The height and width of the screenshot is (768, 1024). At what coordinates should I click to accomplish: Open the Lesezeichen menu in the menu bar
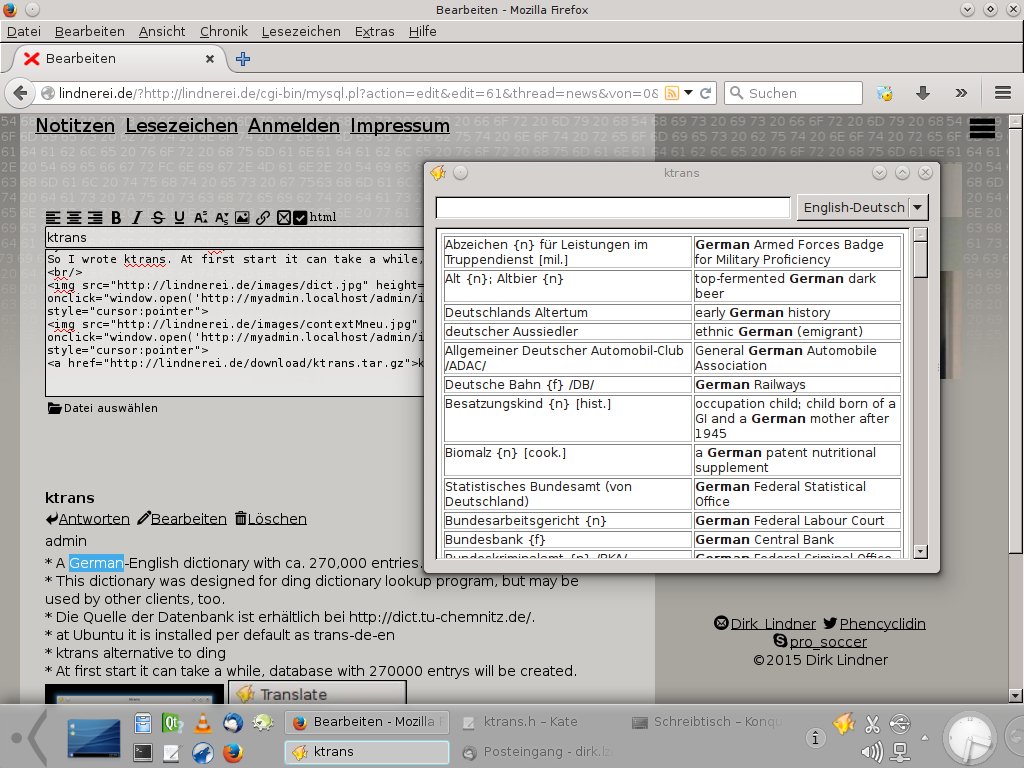pos(301,31)
